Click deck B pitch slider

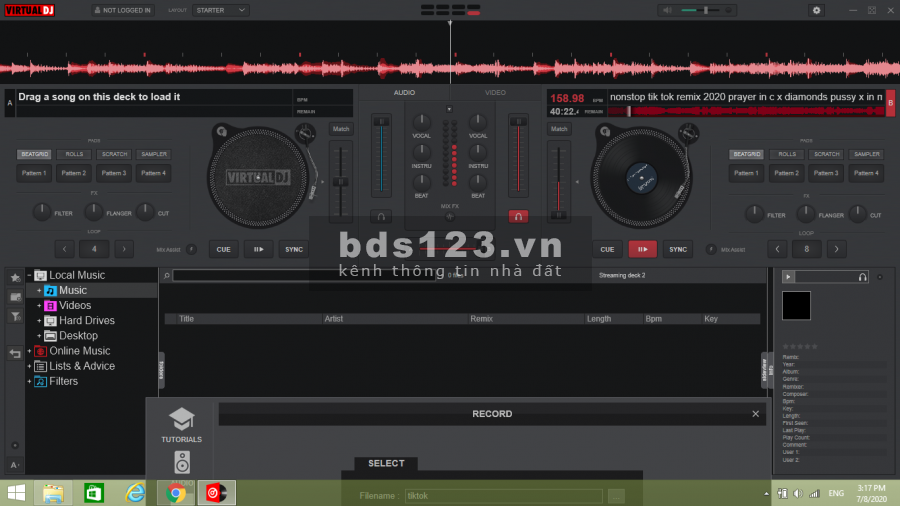coord(558,182)
